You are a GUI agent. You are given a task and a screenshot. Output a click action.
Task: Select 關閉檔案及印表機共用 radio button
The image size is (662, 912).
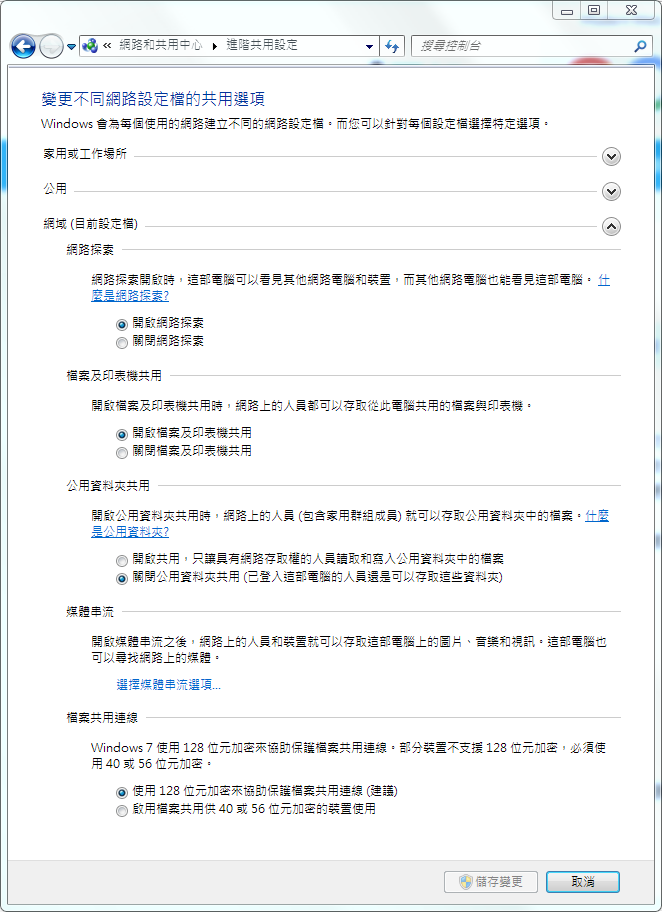122,453
